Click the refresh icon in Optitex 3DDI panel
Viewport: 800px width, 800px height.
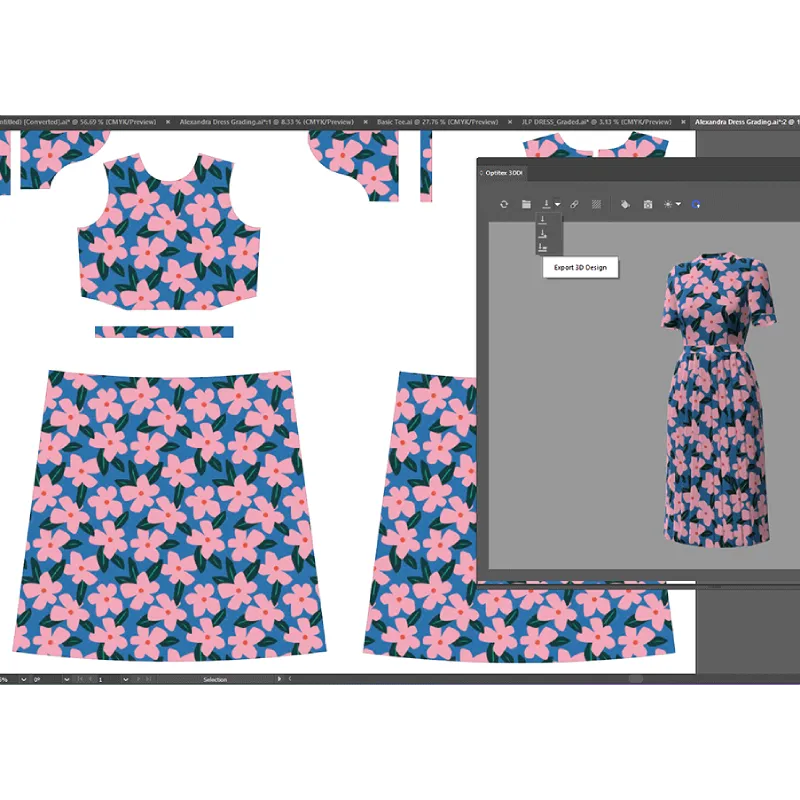click(504, 204)
